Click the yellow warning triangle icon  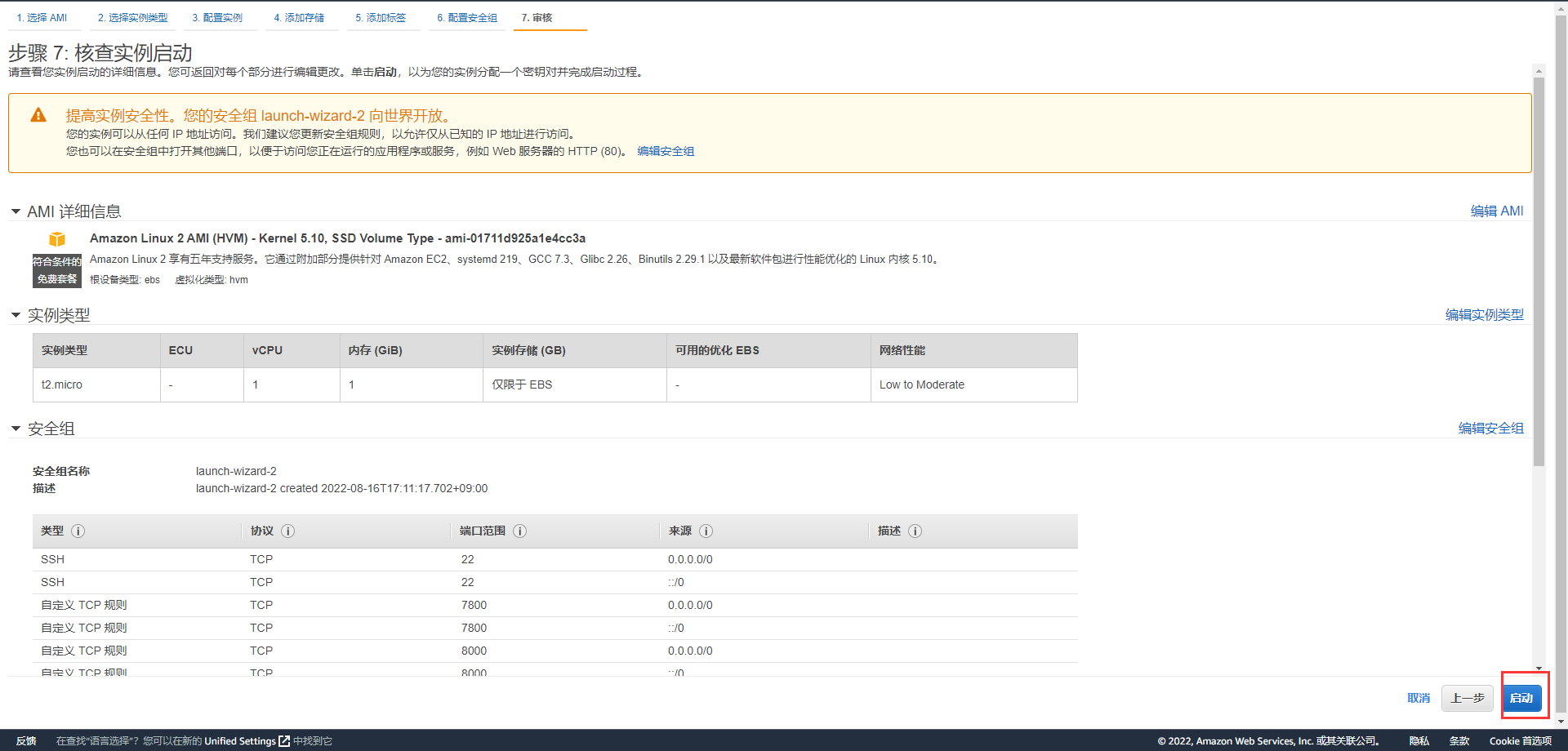38,115
